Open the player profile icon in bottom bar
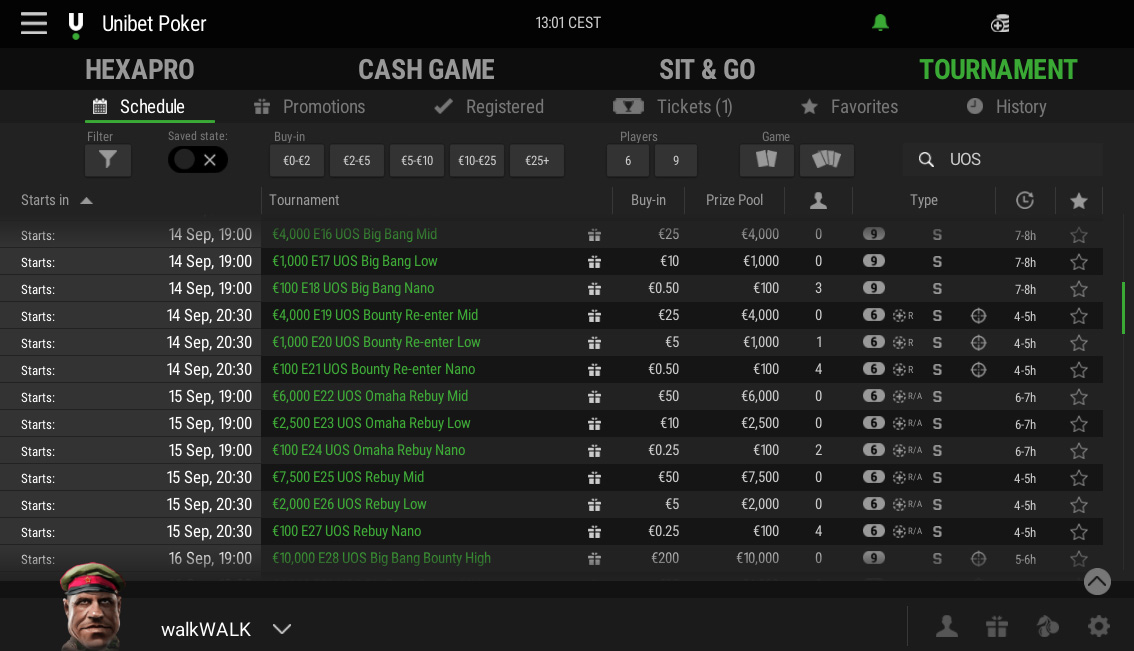This screenshot has width=1134, height=651. click(x=947, y=626)
